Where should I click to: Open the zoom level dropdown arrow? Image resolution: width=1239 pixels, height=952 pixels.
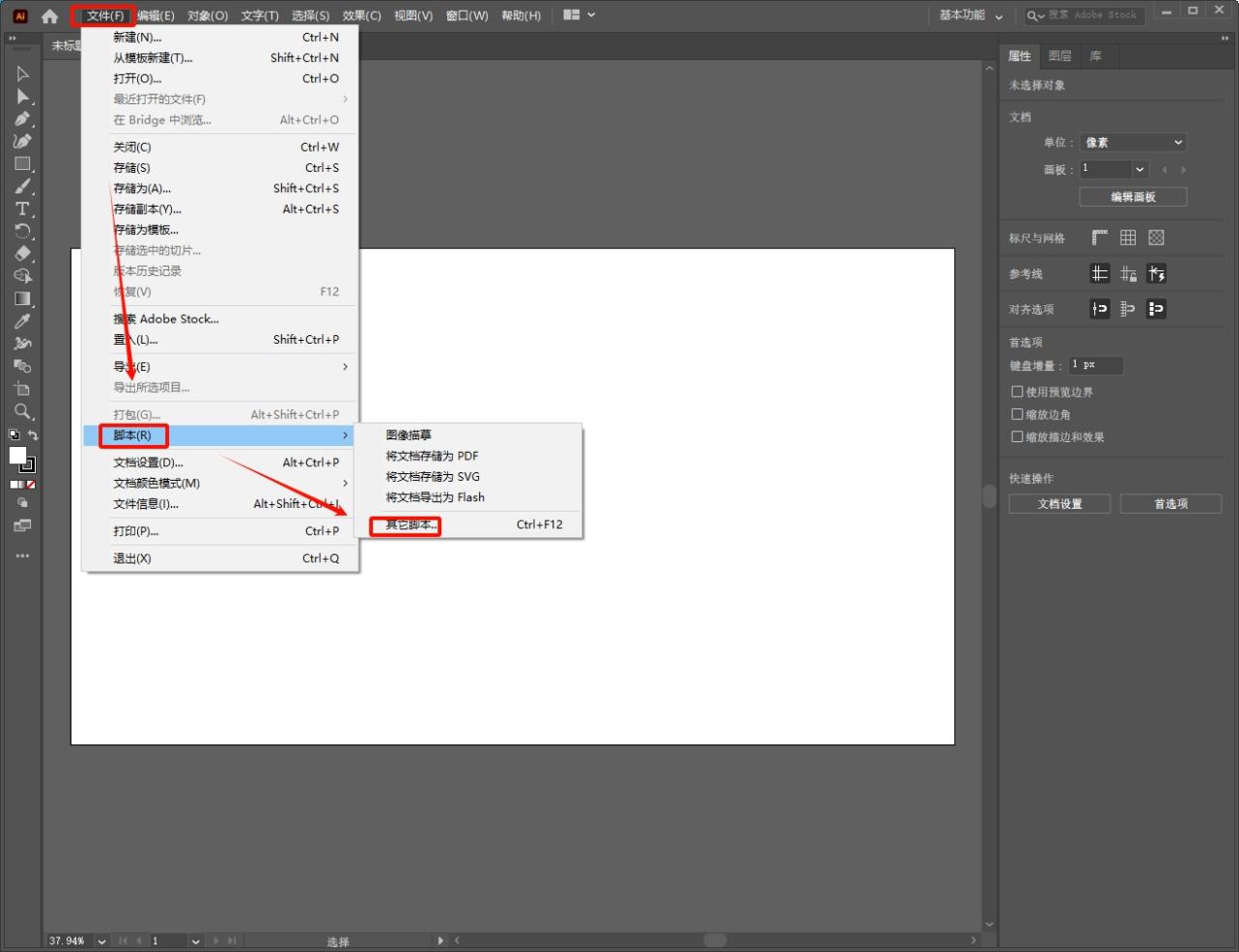(x=101, y=941)
